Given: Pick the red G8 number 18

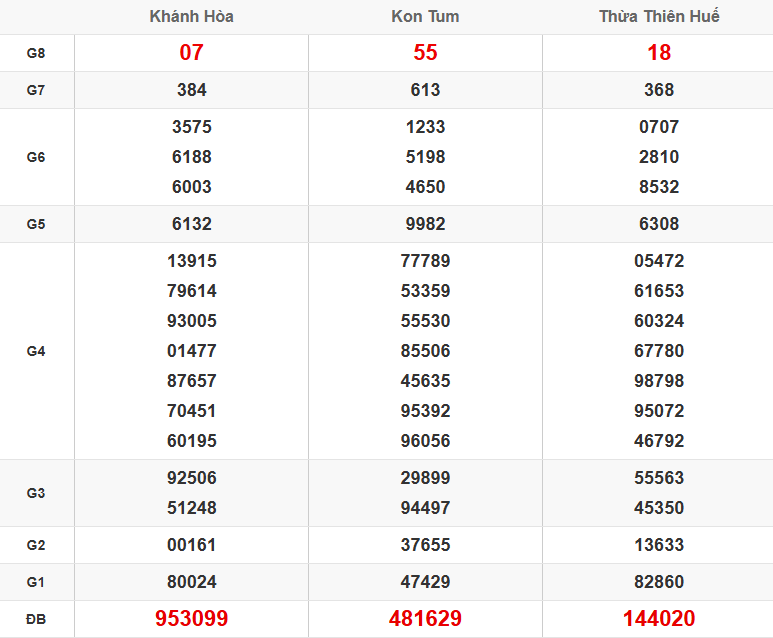Looking at the screenshot, I should coord(659,53).
